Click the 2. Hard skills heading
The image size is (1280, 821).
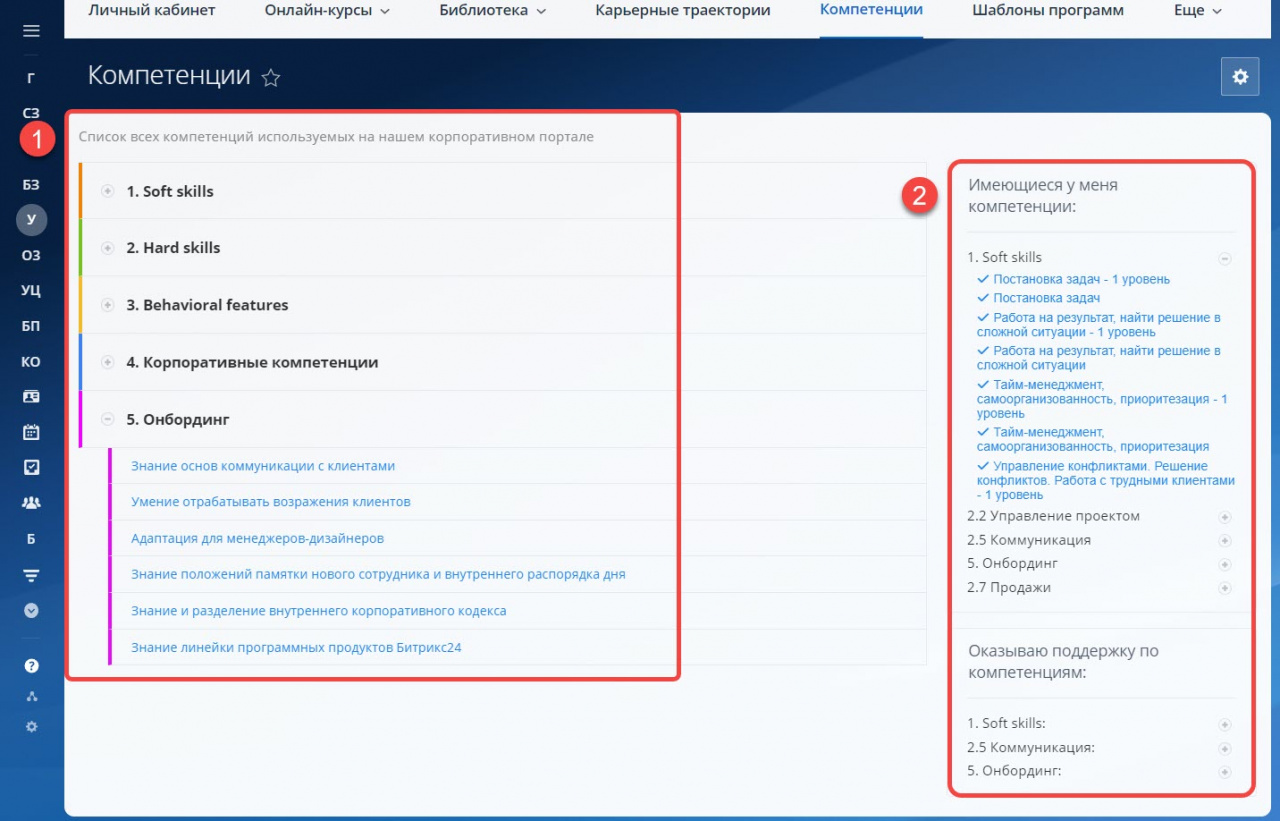(173, 248)
